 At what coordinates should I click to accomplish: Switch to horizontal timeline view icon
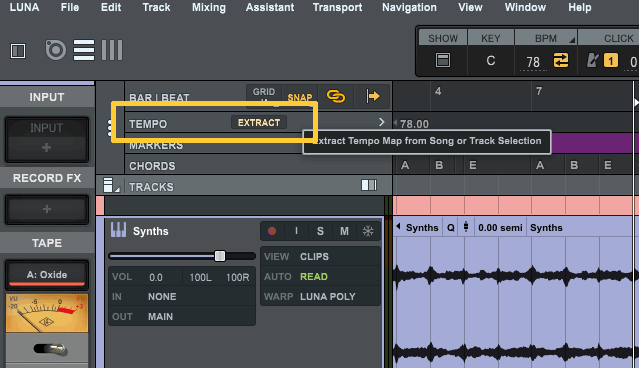[x=84, y=50]
